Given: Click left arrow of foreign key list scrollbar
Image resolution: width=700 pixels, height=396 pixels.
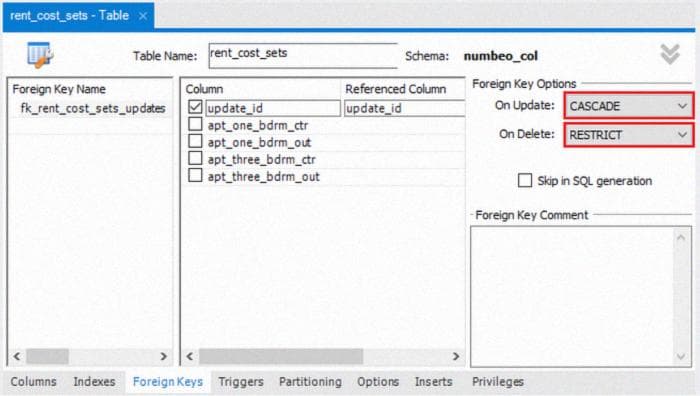Looking at the screenshot, I should 17,356.
